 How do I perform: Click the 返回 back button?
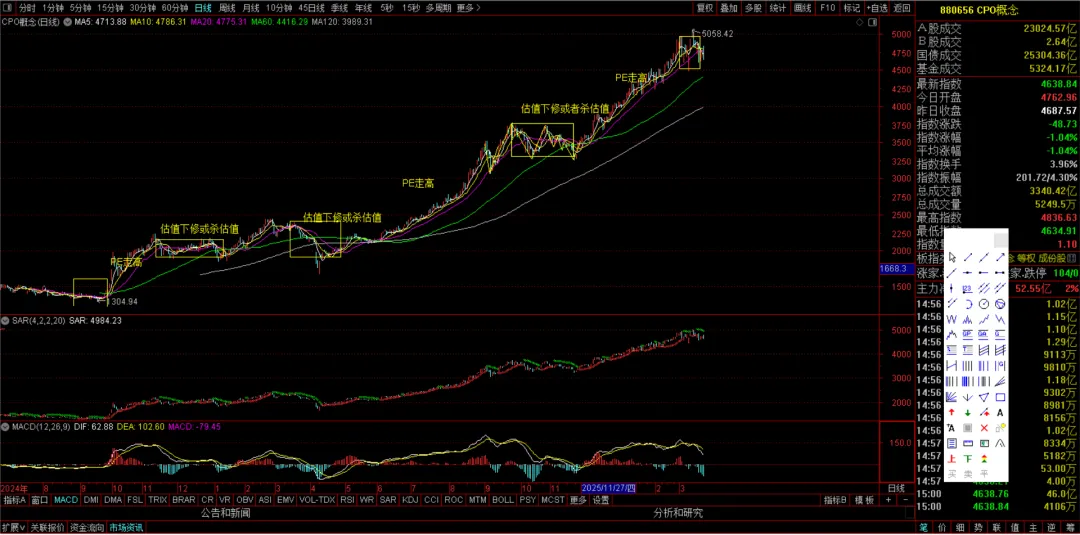pyautogui.click(x=902, y=8)
